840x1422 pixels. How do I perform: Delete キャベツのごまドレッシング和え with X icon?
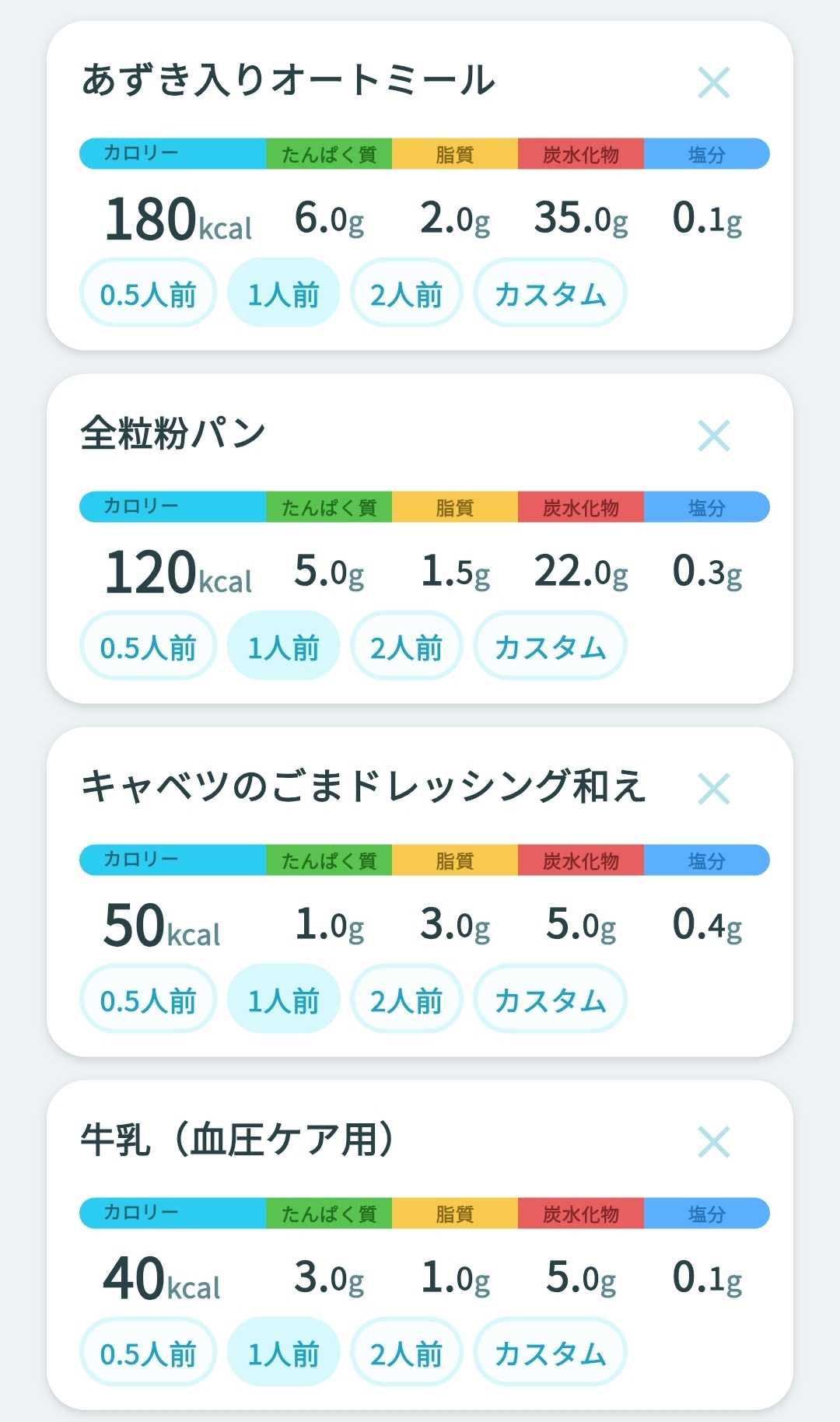coord(713,789)
